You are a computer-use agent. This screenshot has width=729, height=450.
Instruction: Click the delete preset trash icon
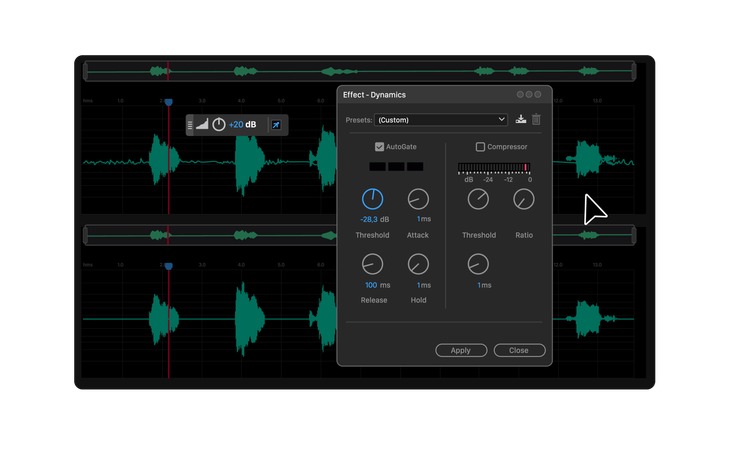[x=536, y=120]
